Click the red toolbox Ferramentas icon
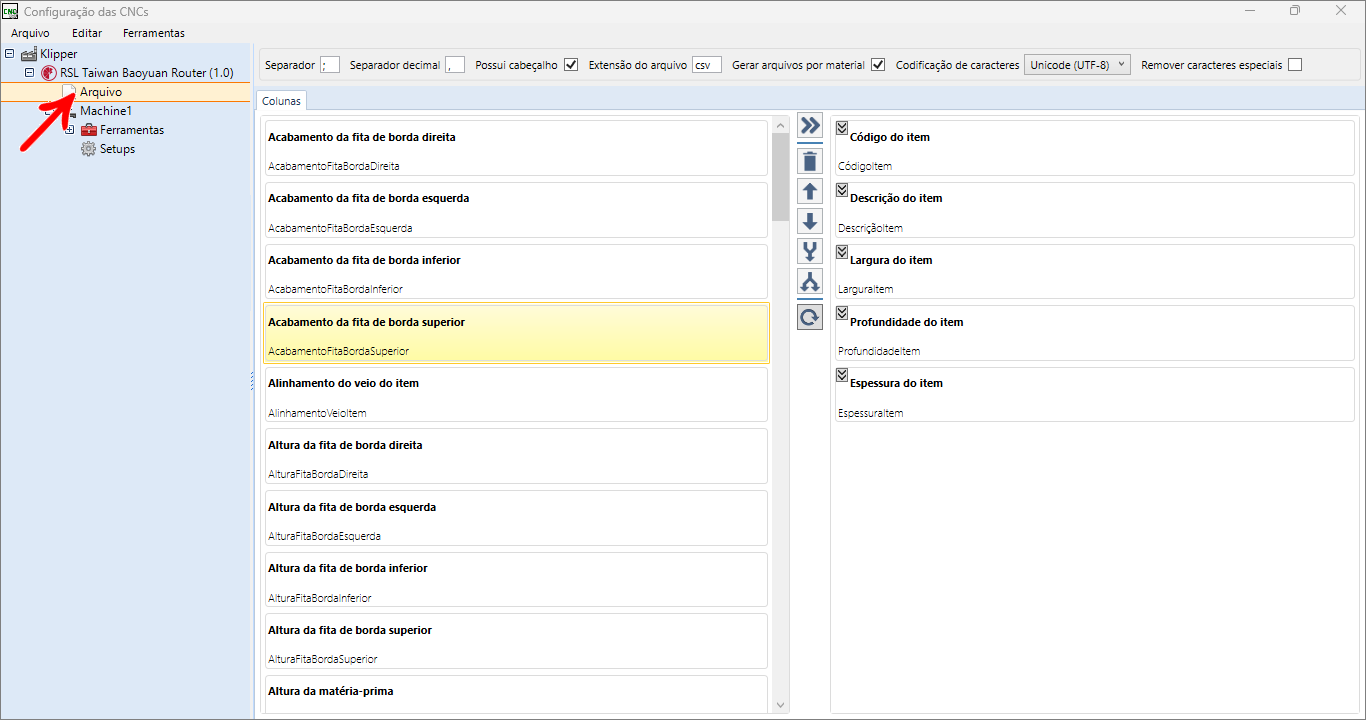 89,130
